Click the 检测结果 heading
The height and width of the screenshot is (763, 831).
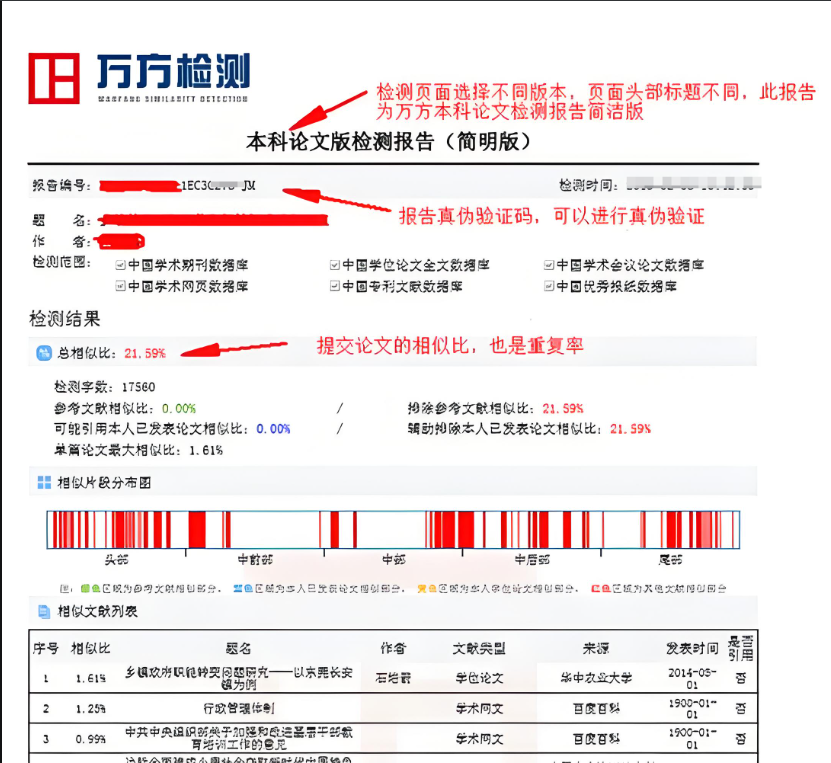click(64, 319)
